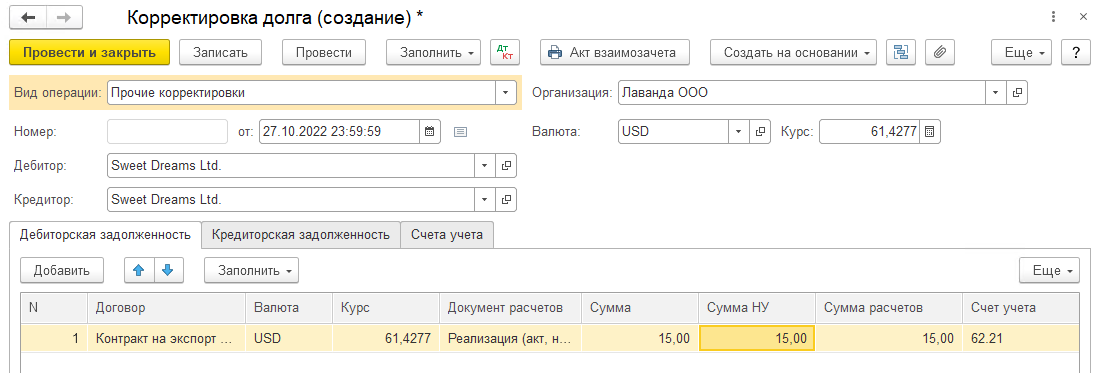Open the top toolbar Еще menu
1096x373 pixels.
[x=1021, y=52]
